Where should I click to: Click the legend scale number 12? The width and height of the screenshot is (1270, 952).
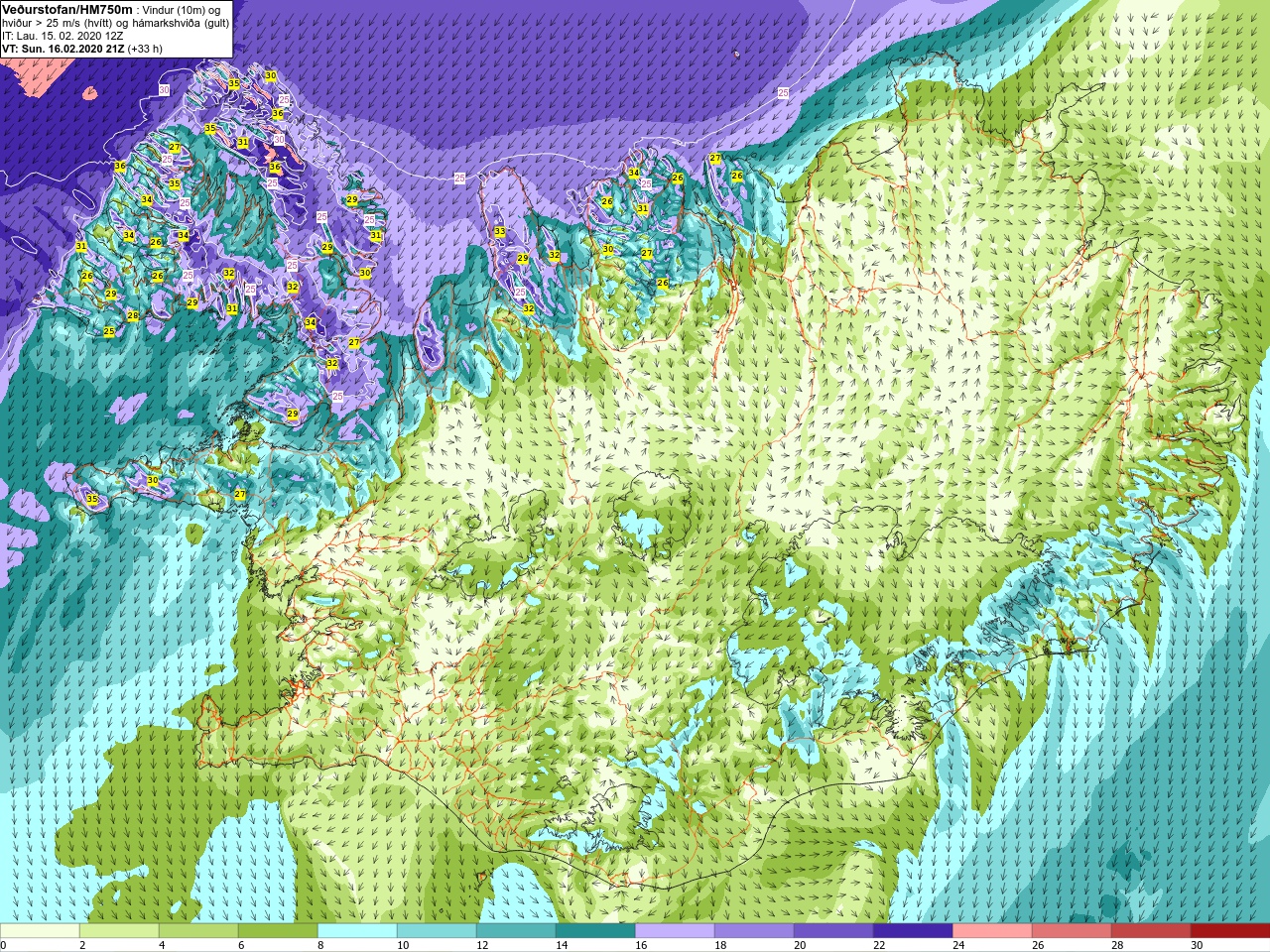482,945
